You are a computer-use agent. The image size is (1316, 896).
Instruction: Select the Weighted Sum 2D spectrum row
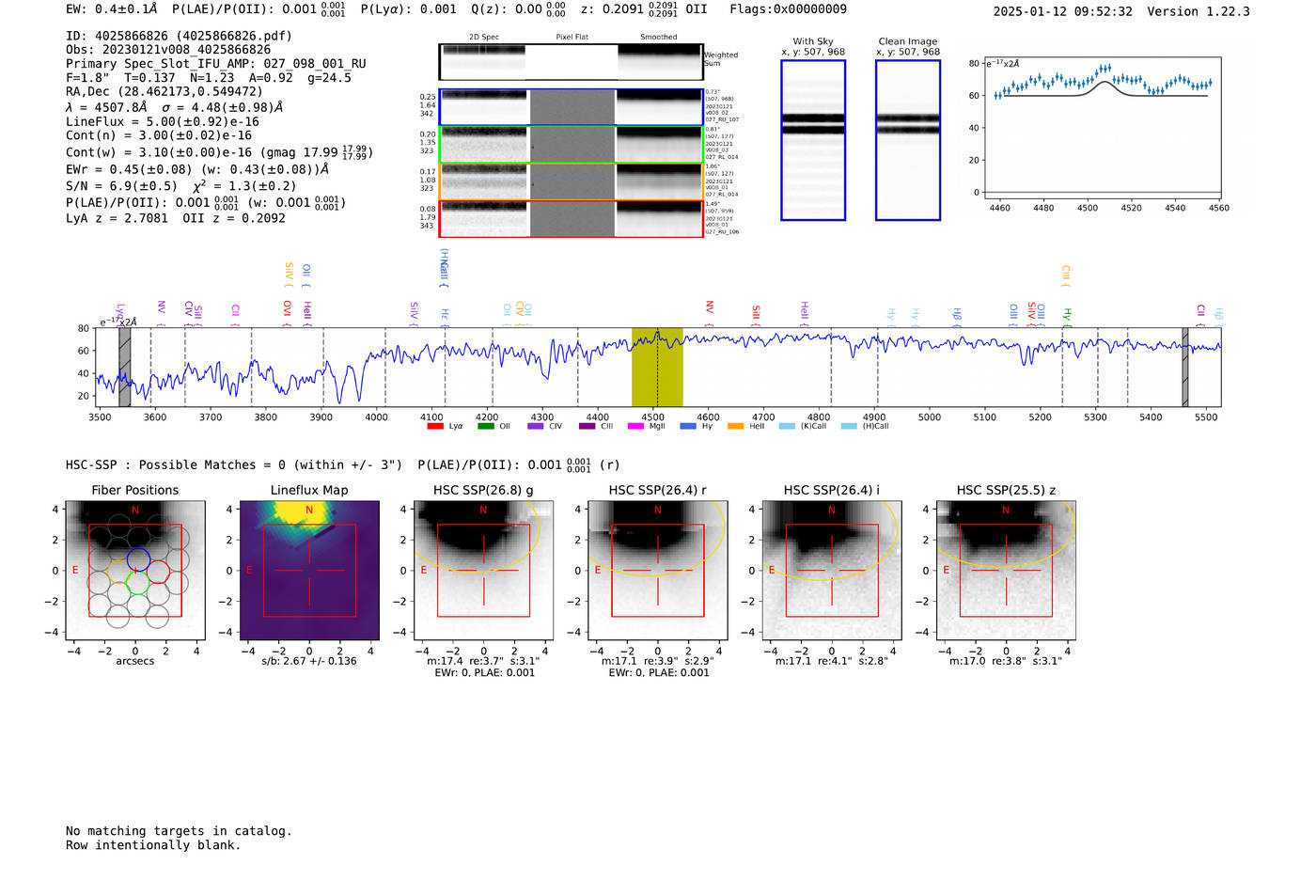[571, 62]
